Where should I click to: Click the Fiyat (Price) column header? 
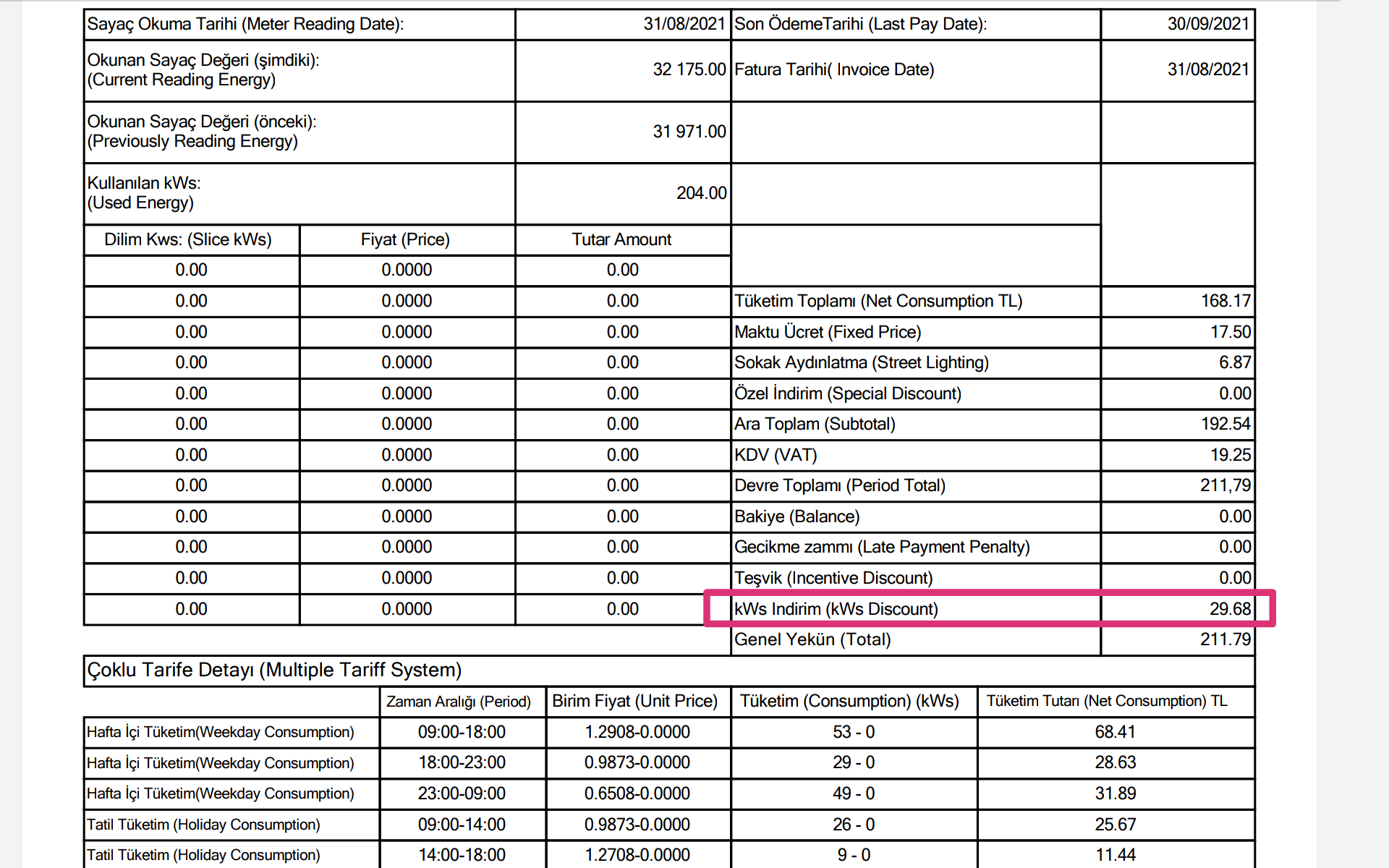[405, 239]
